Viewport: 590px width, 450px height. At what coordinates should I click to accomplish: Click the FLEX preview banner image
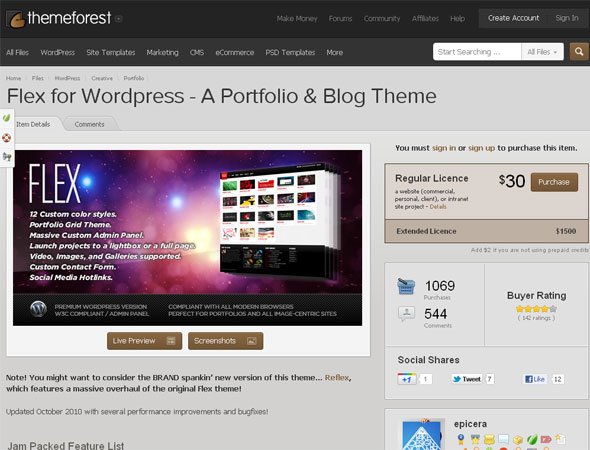pyautogui.click(x=187, y=238)
